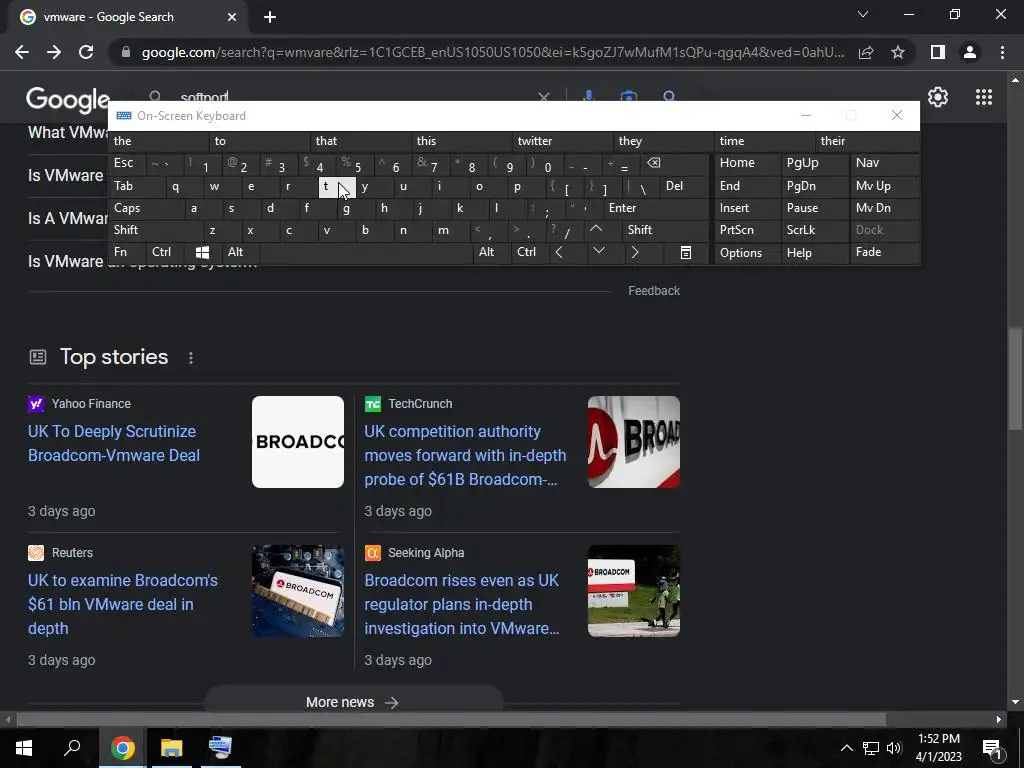Click the More news button

[x=353, y=702]
